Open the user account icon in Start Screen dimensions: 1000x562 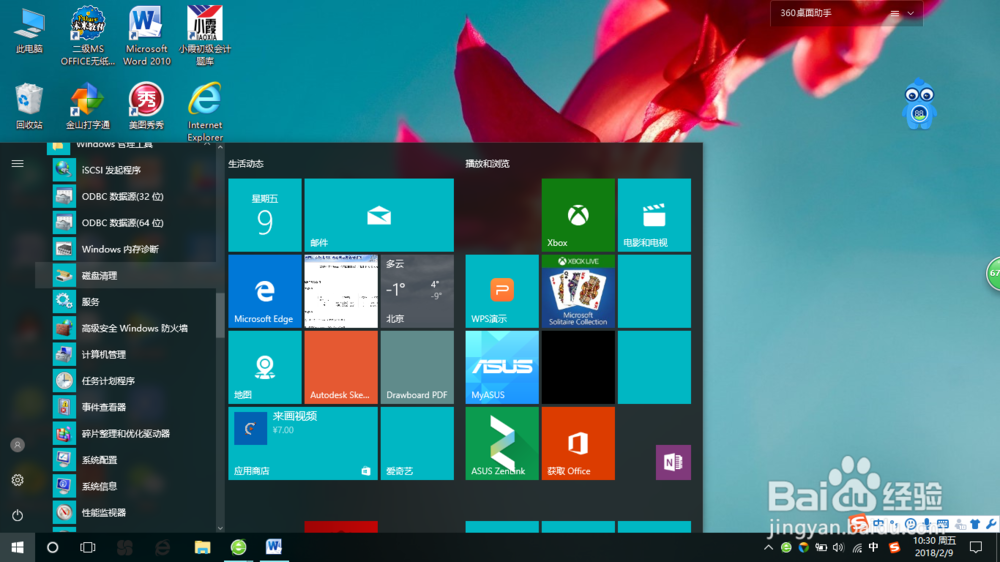point(17,445)
